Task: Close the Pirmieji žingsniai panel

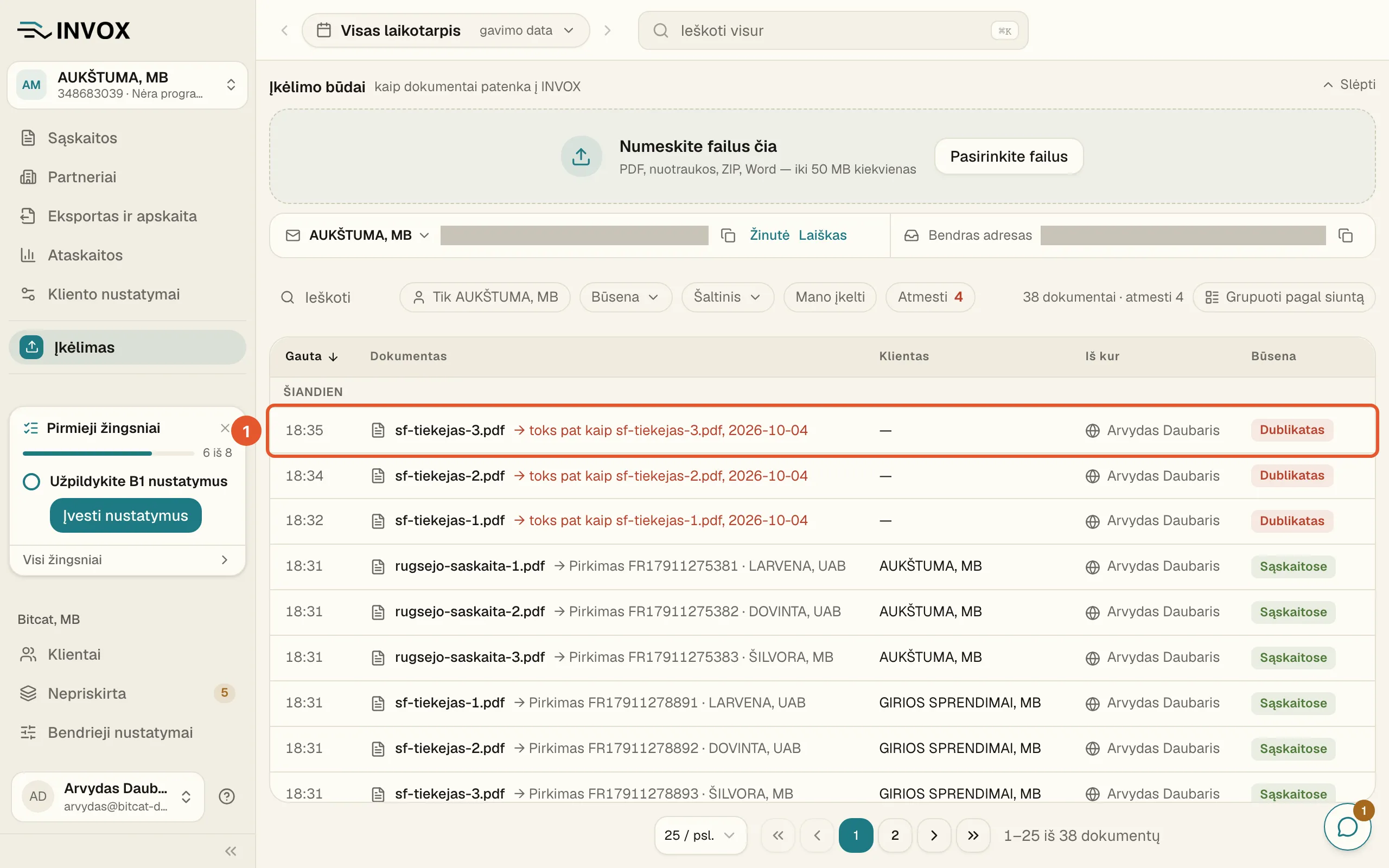Action: [x=225, y=427]
